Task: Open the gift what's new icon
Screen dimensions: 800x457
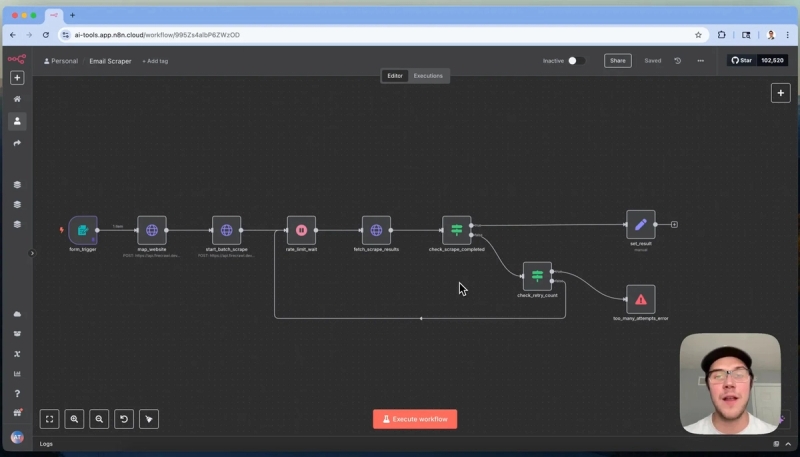Action: pyautogui.click(x=17, y=413)
